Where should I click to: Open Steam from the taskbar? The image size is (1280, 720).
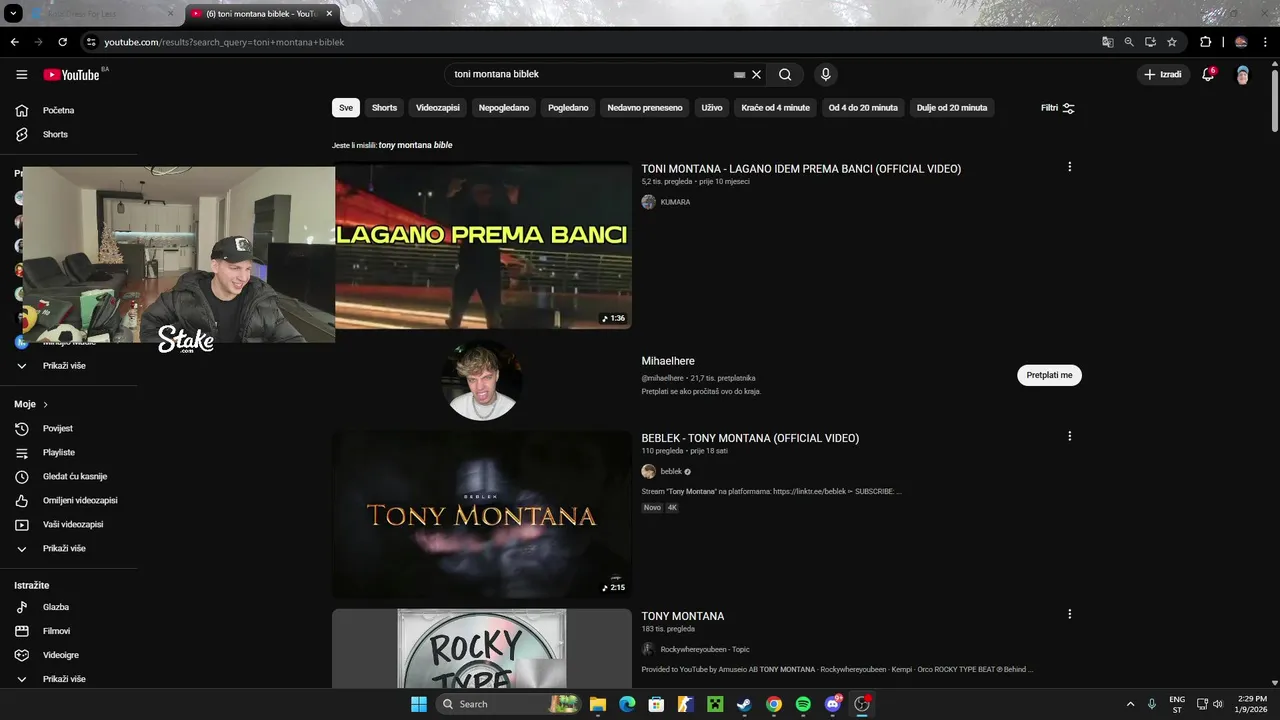pyautogui.click(x=744, y=704)
